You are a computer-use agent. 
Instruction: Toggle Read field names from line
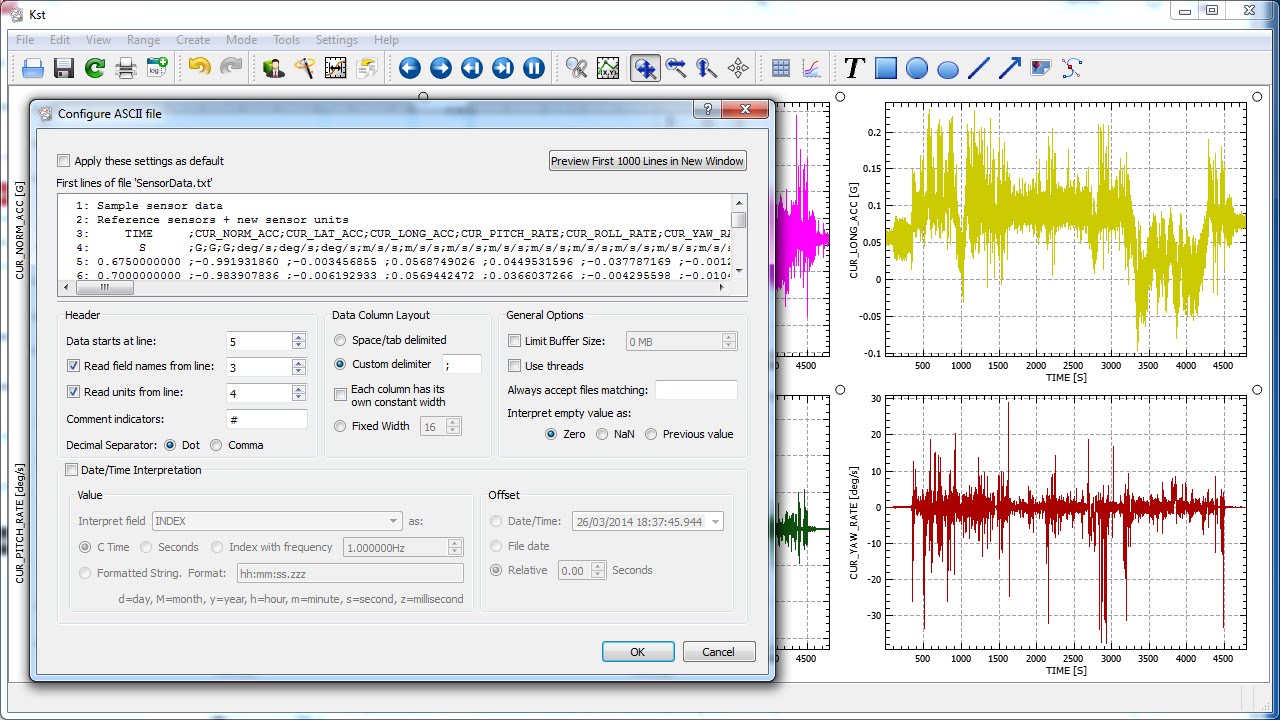coord(73,366)
